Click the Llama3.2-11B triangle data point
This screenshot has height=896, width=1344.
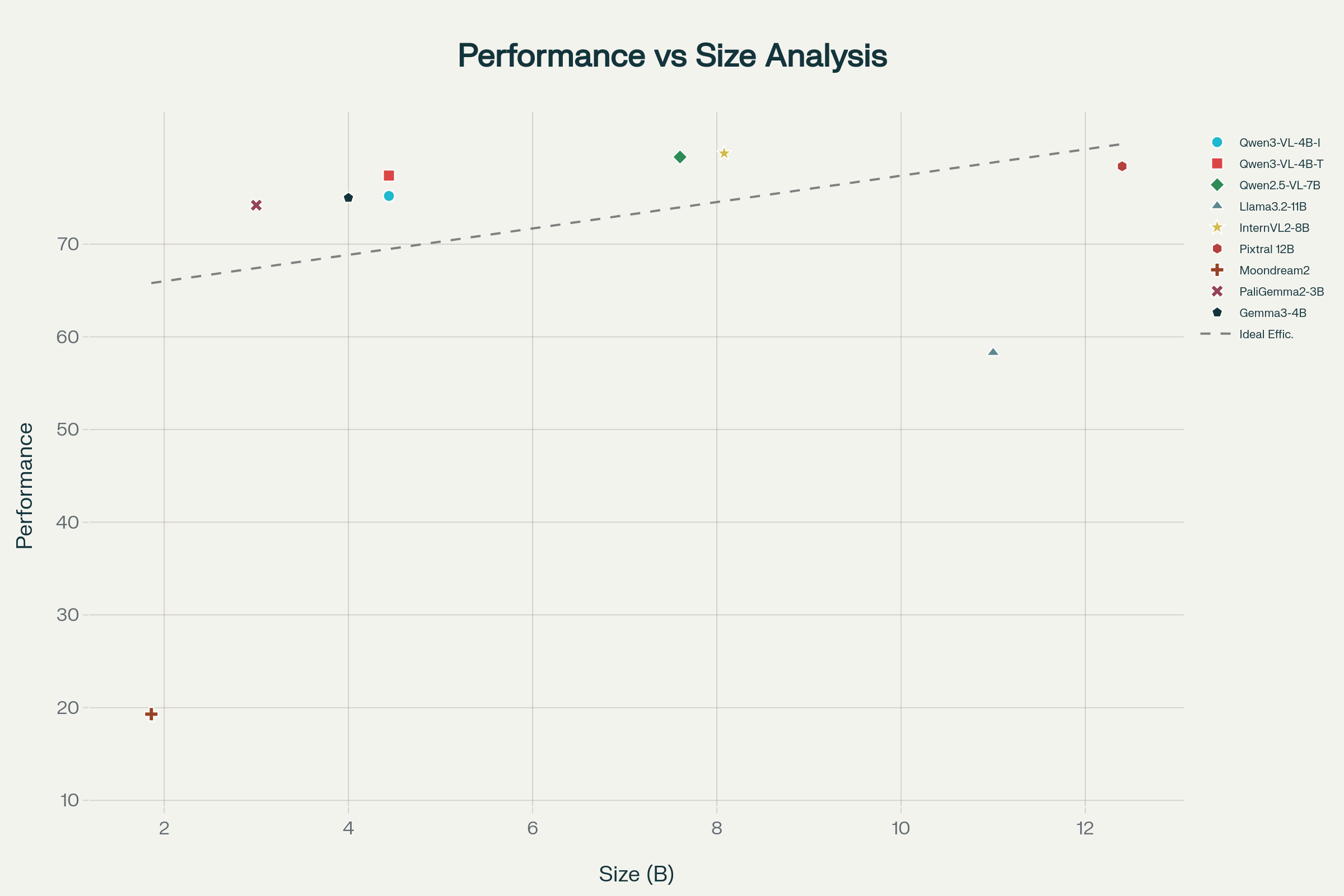click(993, 353)
